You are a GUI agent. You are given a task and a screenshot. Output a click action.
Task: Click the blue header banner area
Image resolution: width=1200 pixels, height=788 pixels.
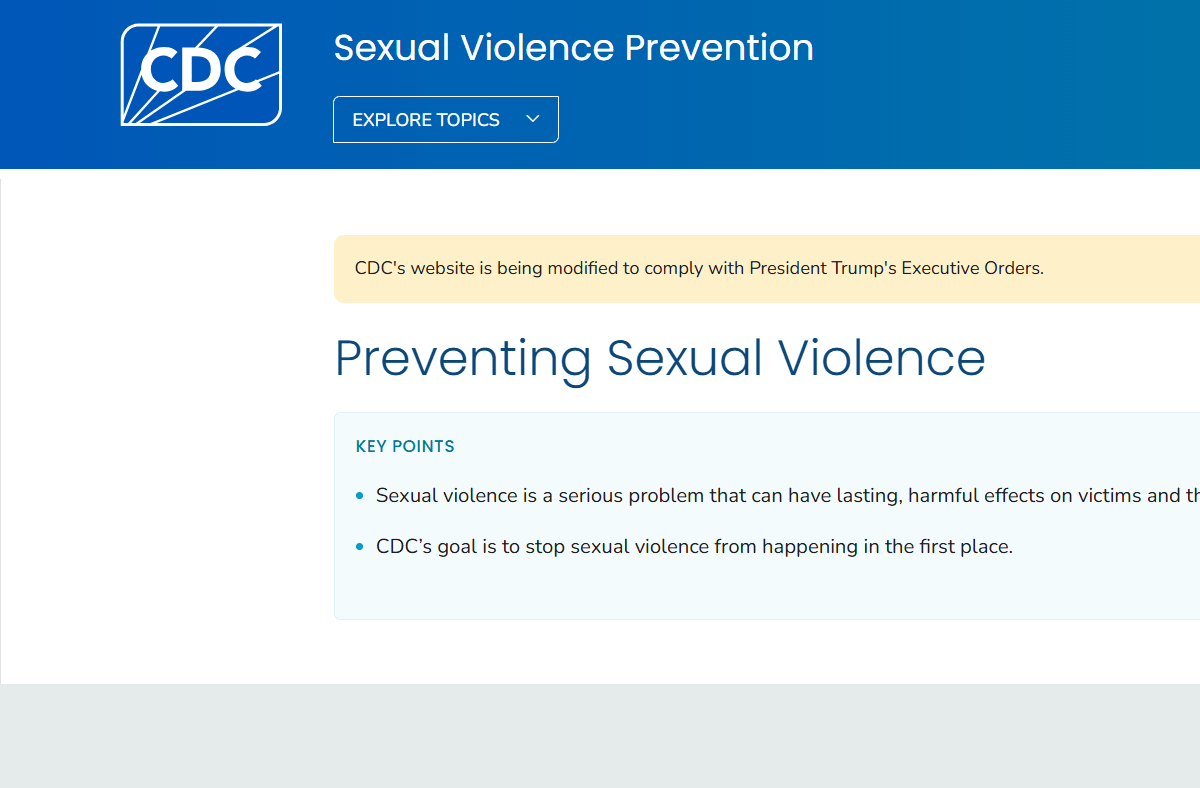pyautogui.click(x=900, y=84)
